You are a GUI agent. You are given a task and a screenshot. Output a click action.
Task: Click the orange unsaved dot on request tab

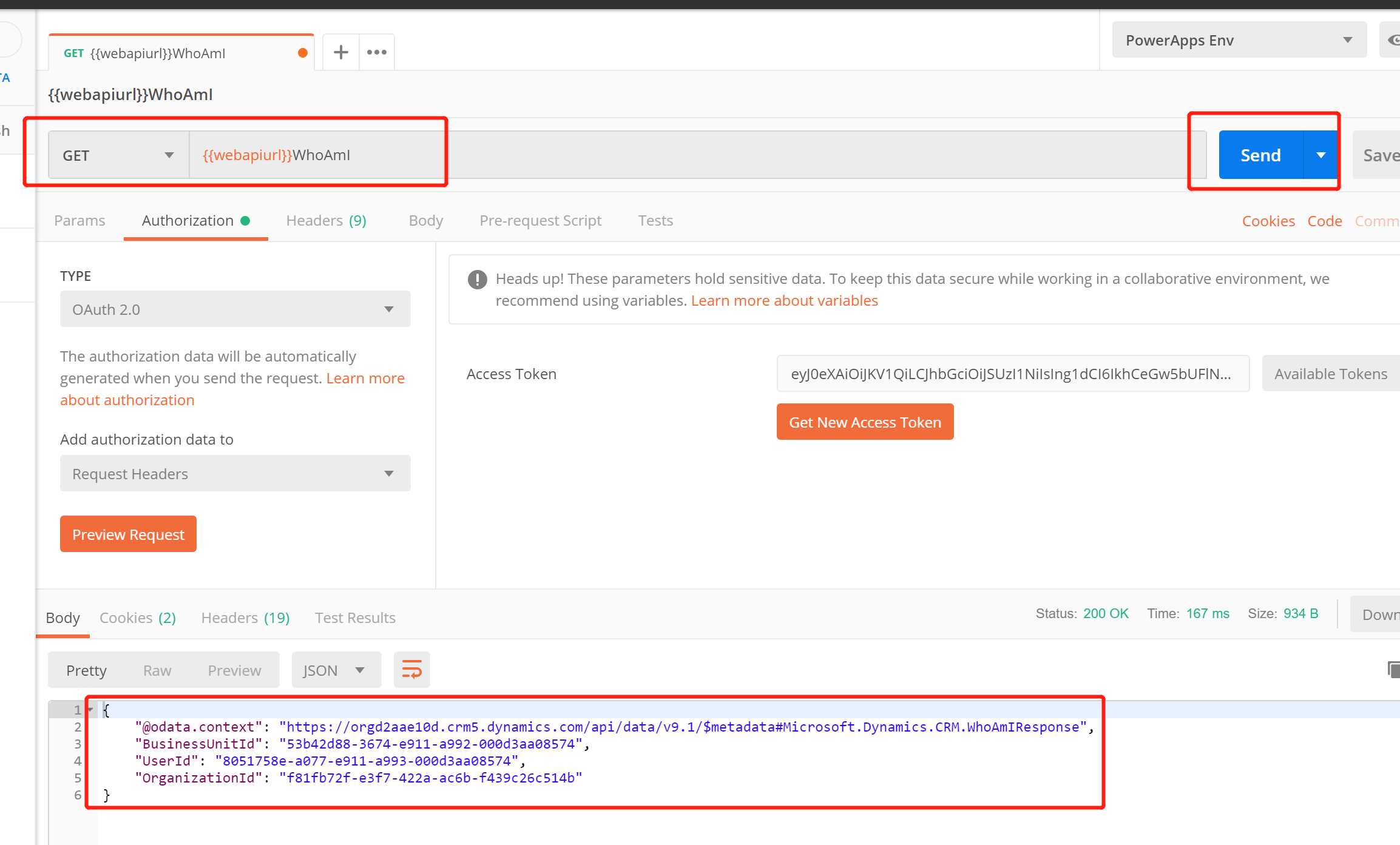pyautogui.click(x=303, y=53)
